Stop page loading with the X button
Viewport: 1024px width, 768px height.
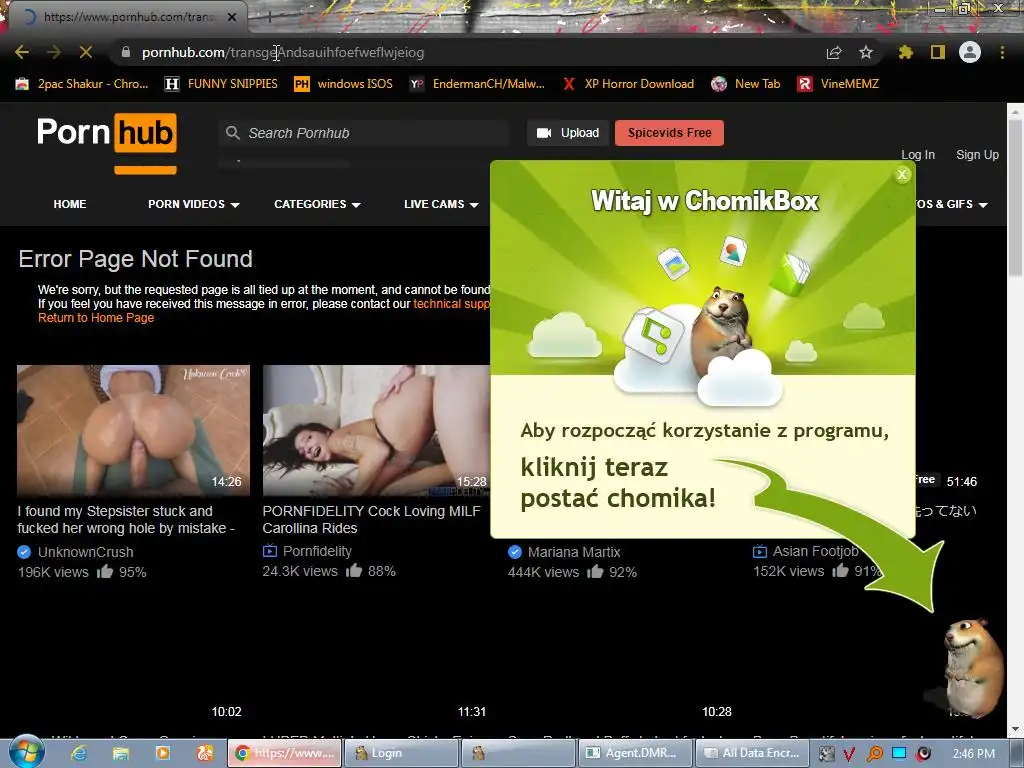click(x=86, y=52)
